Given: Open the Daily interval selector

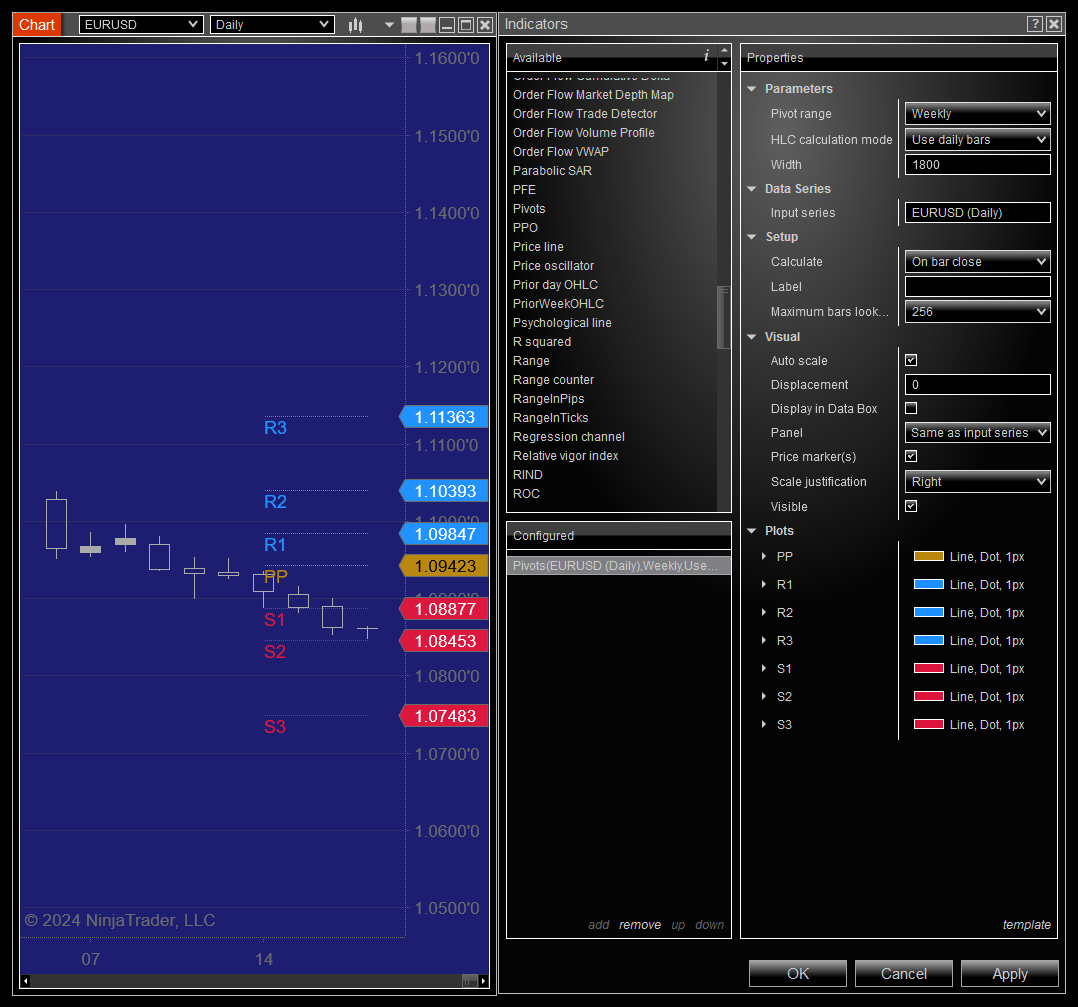Looking at the screenshot, I should point(272,25).
